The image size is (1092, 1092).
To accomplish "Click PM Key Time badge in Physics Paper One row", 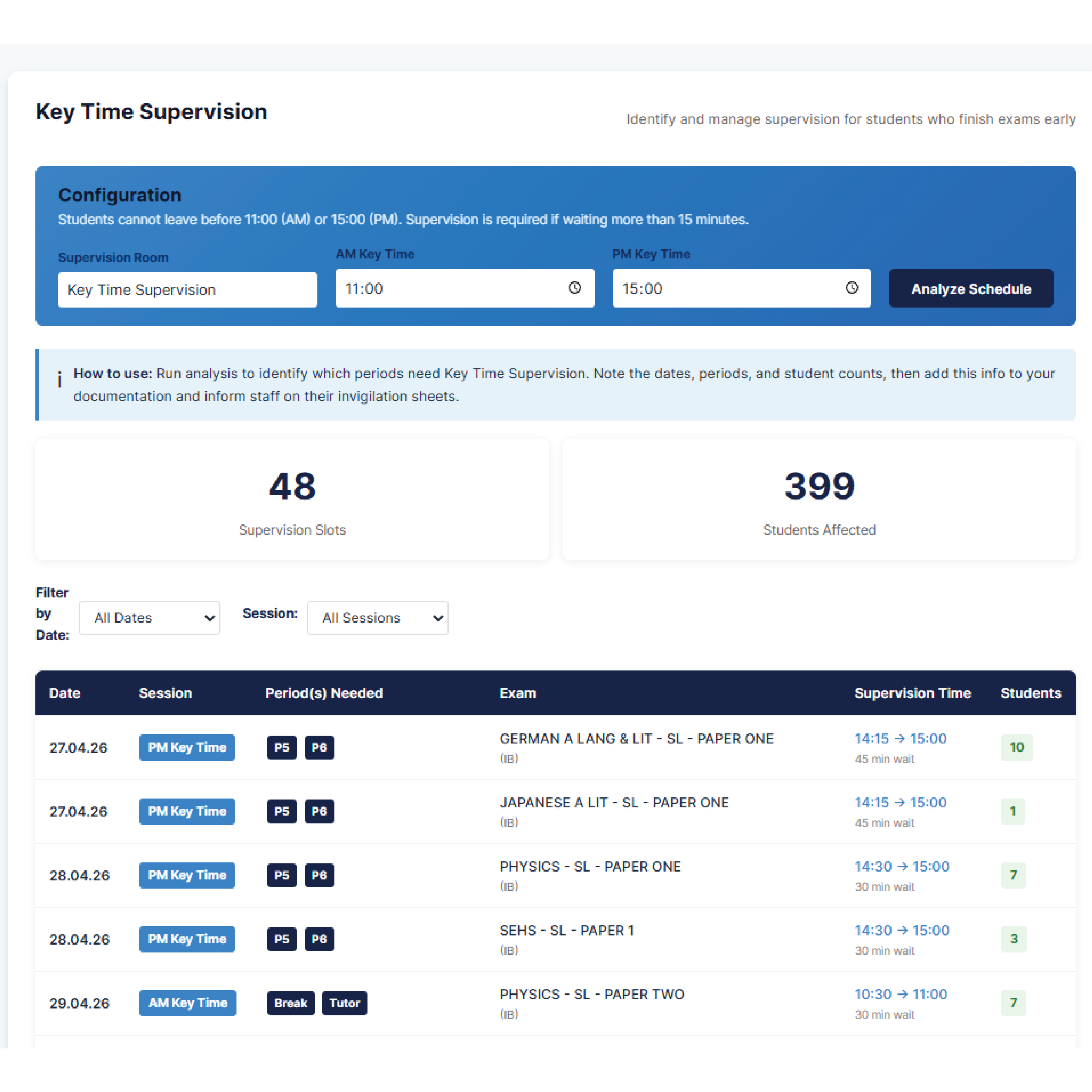I will coord(187,875).
